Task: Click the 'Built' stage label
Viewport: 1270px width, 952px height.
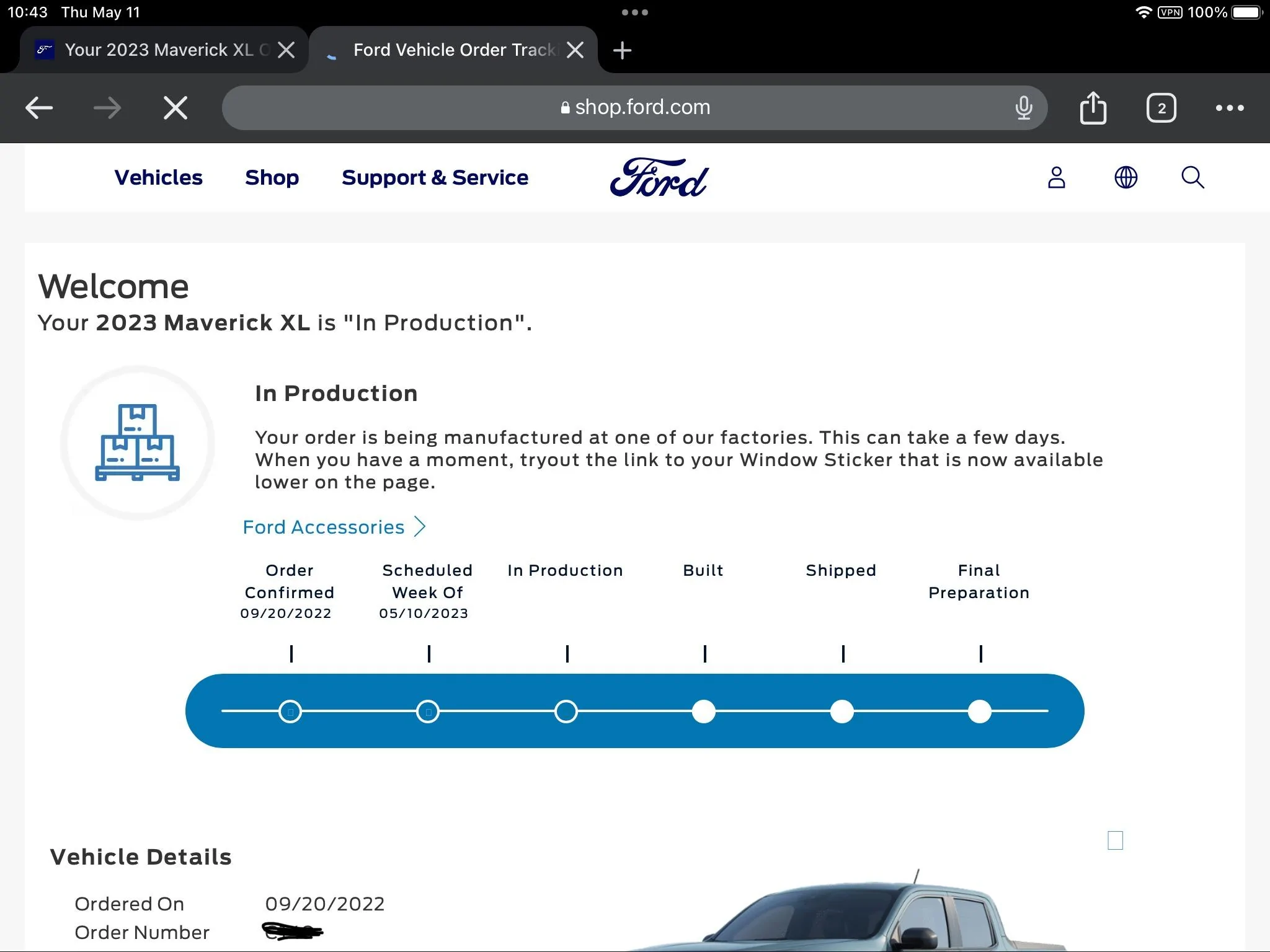Action: click(703, 570)
